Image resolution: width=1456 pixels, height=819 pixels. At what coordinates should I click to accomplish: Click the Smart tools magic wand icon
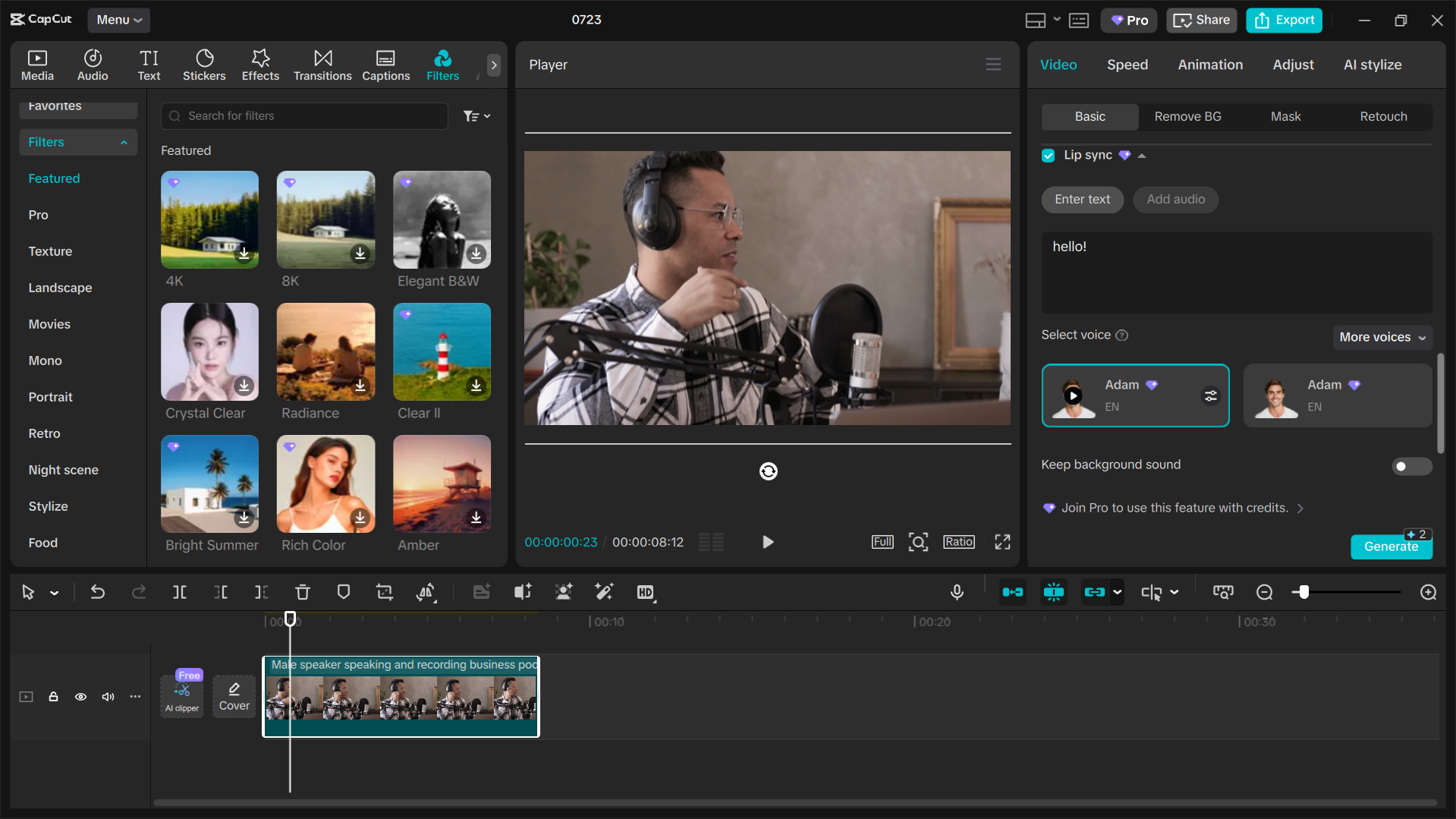point(604,592)
